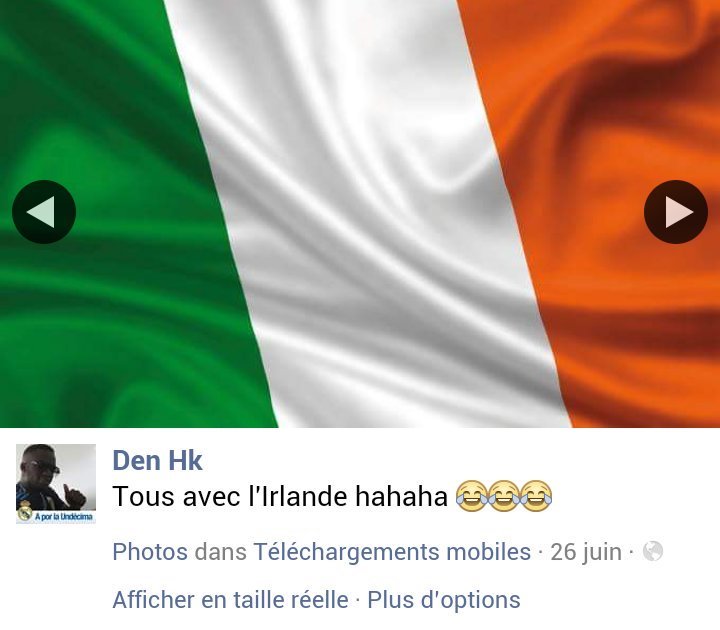Image resolution: width=720 pixels, height=630 pixels.
Task: Click the 26 juin post date
Action: pos(586,552)
